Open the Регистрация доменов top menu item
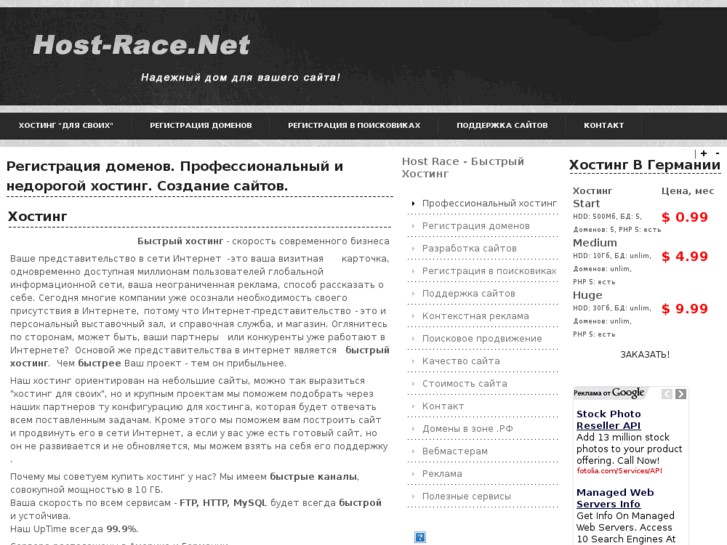 click(x=201, y=125)
